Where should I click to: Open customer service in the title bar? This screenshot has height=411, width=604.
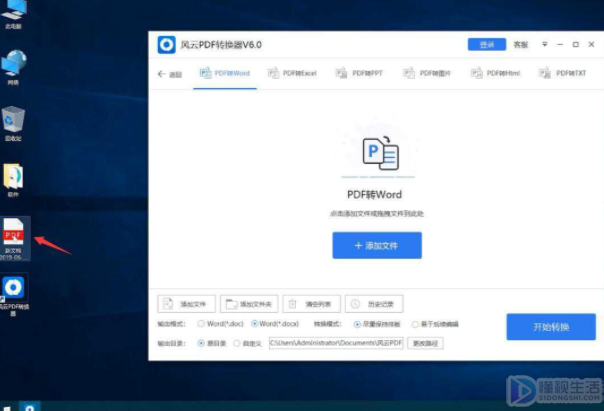pyautogui.click(x=521, y=45)
